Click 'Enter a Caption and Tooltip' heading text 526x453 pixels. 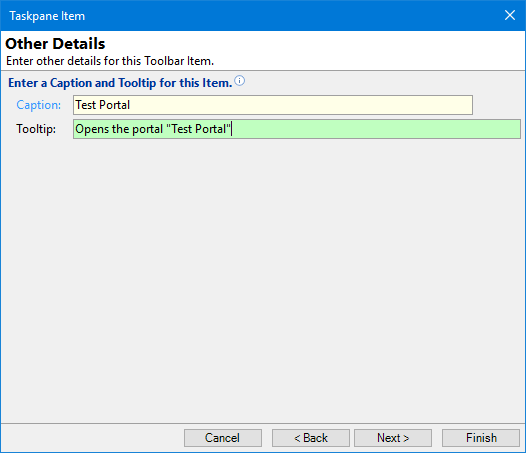[120, 83]
